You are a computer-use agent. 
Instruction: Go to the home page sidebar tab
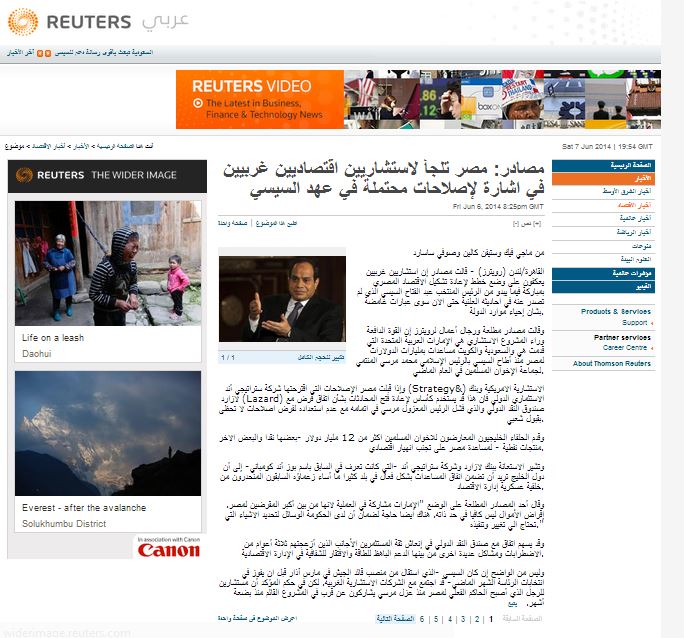pyautogui.click(x=632, y=163)
